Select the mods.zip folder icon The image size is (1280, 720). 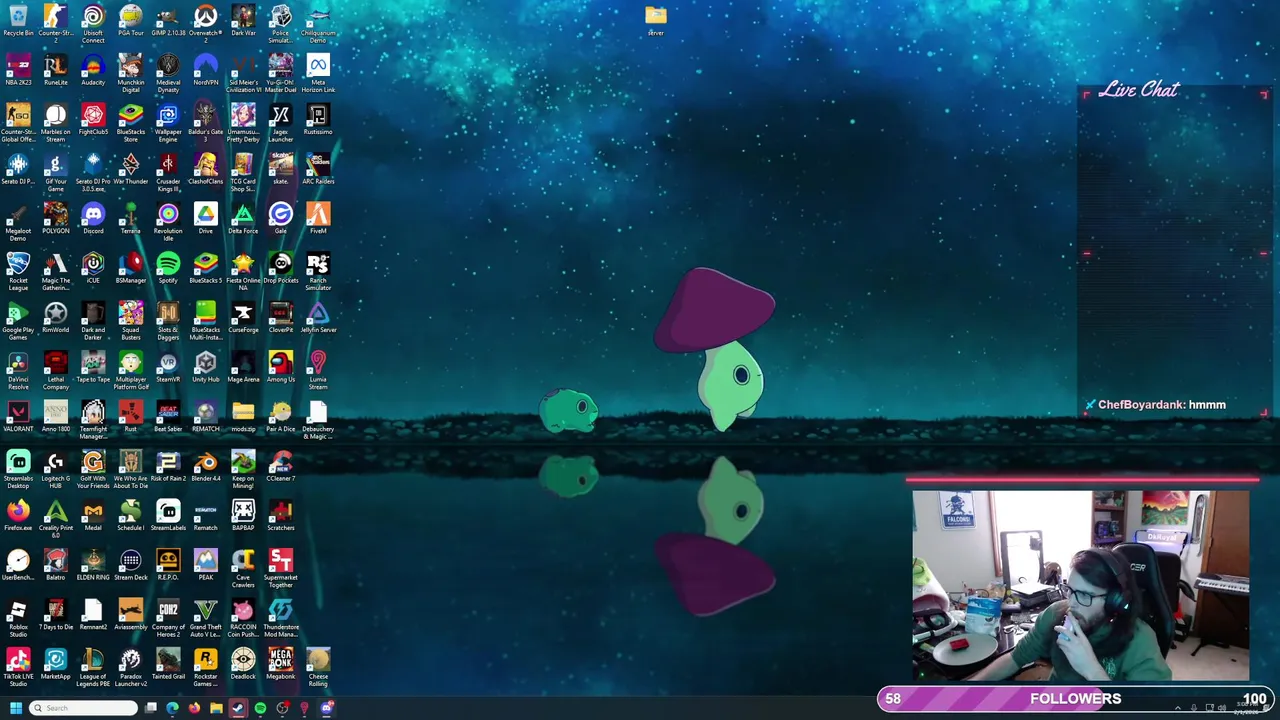pos(243,417)
